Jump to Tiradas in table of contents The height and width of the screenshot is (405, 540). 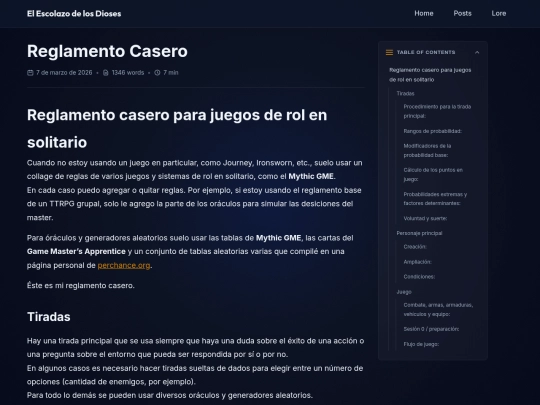[405, 94]
